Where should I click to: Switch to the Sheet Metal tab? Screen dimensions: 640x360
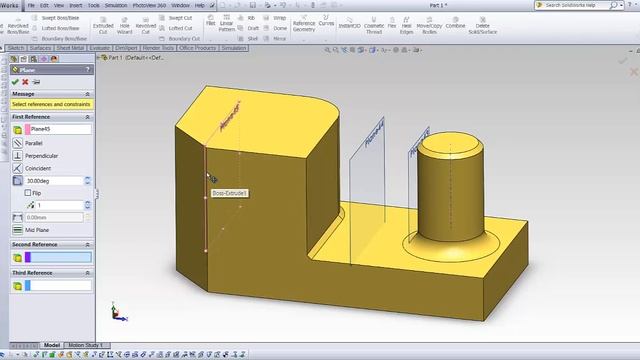point(70,48)
